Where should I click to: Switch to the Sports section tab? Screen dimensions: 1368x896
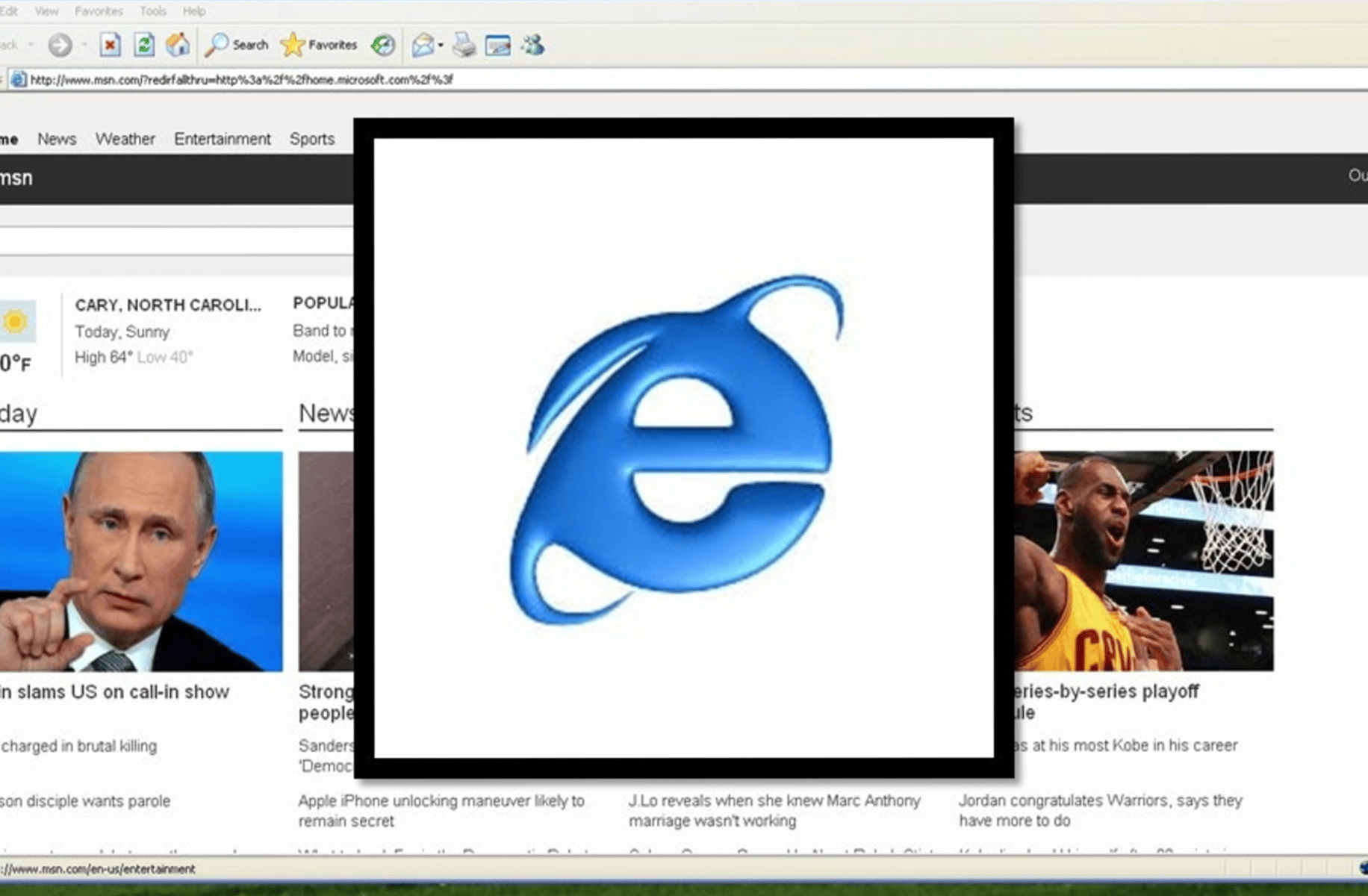[312, 139]
